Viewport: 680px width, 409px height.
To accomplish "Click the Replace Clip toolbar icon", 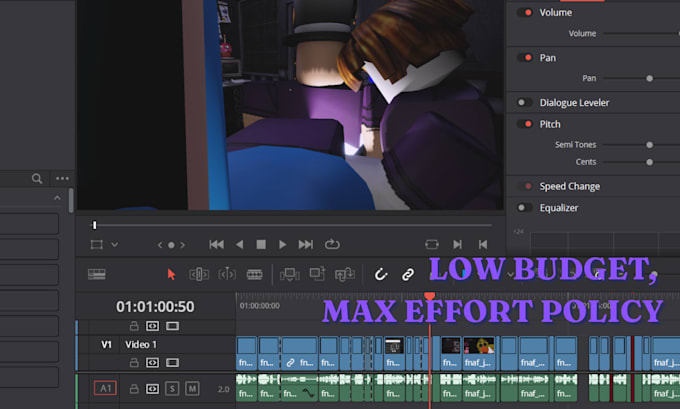I will [x=345, y=274].
